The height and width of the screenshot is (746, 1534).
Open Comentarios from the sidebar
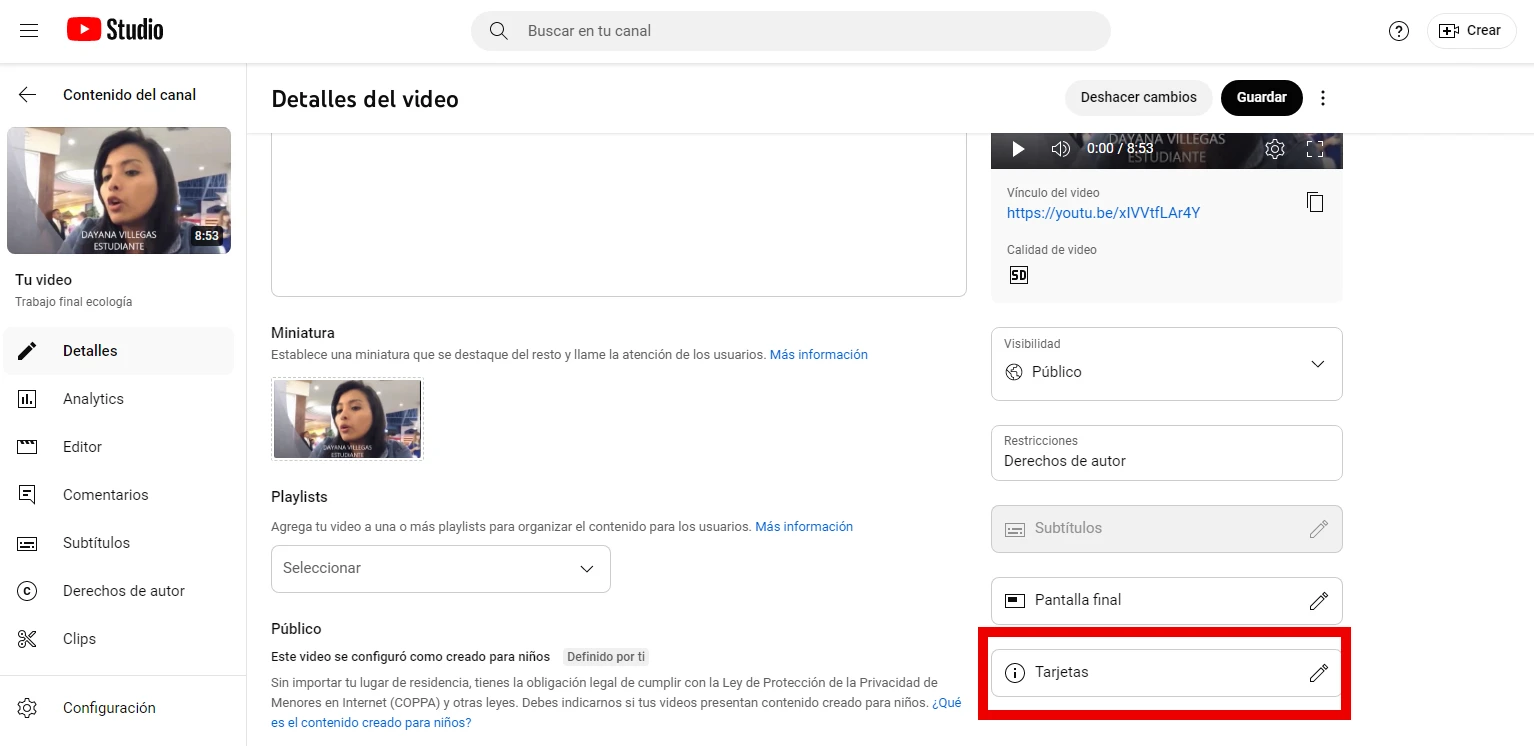click(104, 494)
